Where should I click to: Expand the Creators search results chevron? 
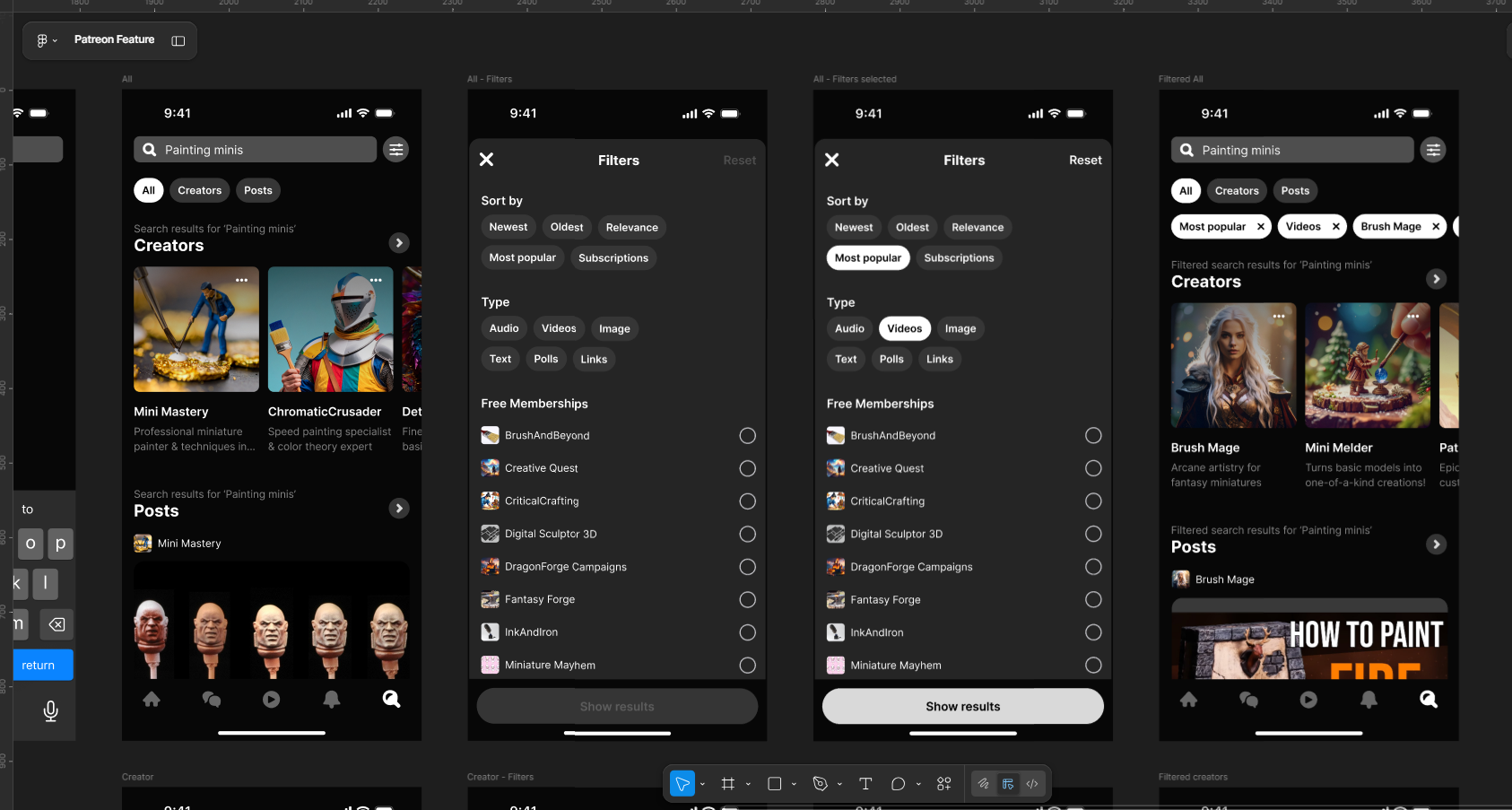click(398, 242)
